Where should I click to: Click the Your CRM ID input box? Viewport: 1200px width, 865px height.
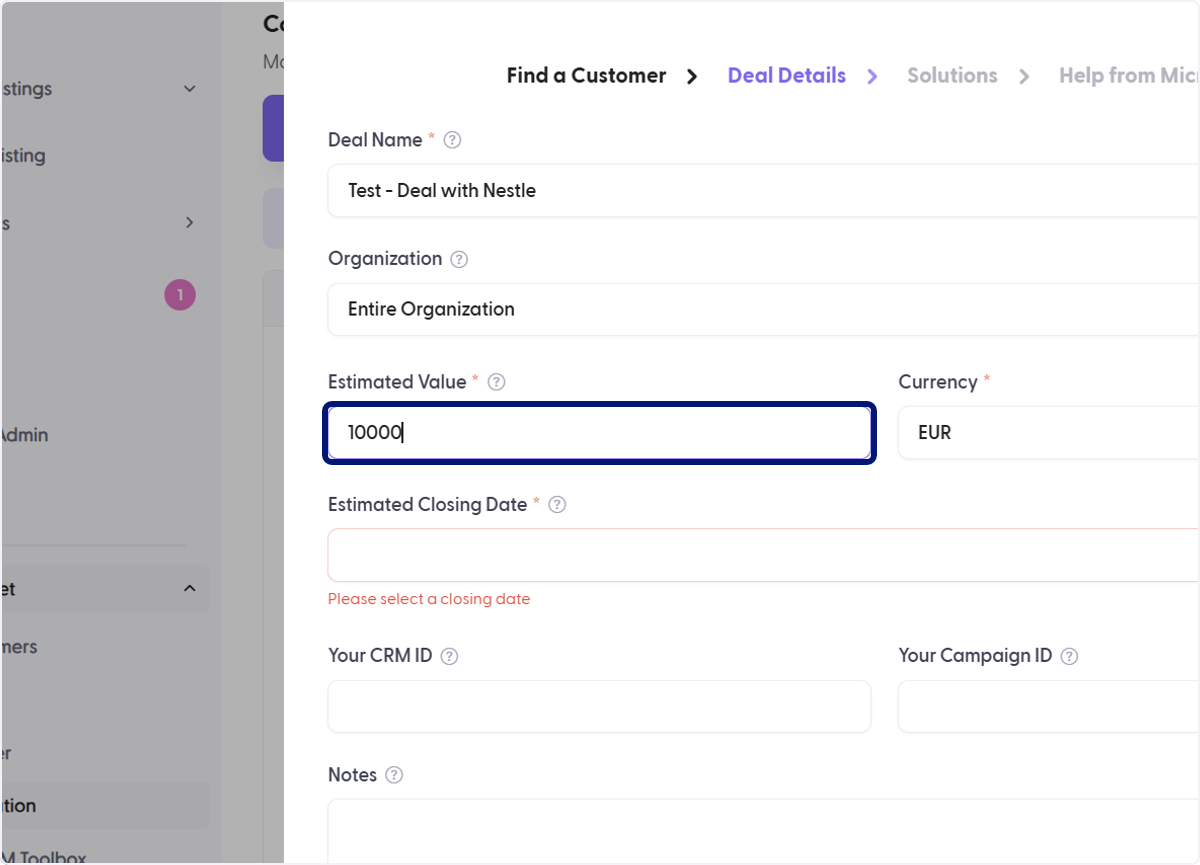click(599, 707)
